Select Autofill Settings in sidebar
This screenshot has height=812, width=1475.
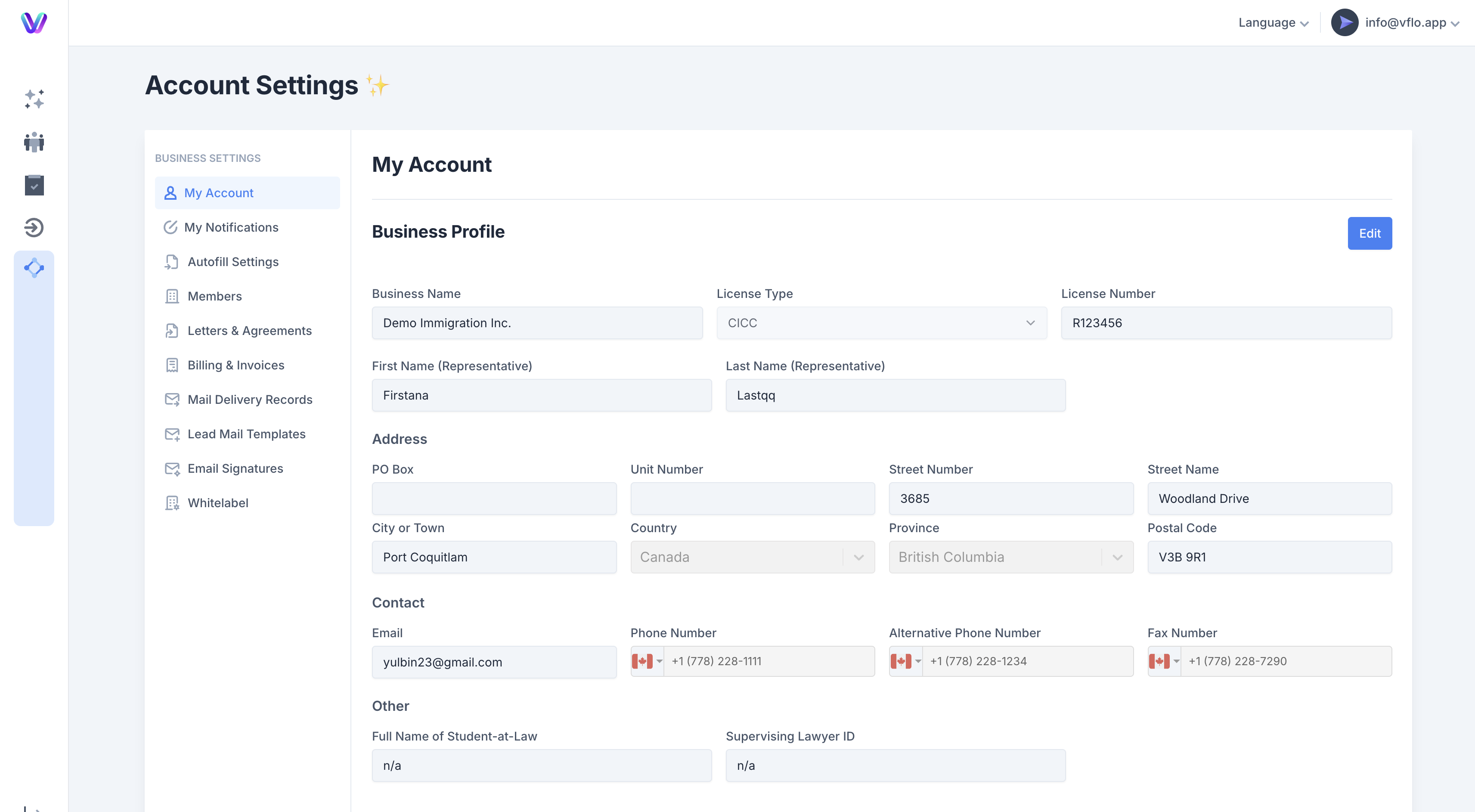232,262
